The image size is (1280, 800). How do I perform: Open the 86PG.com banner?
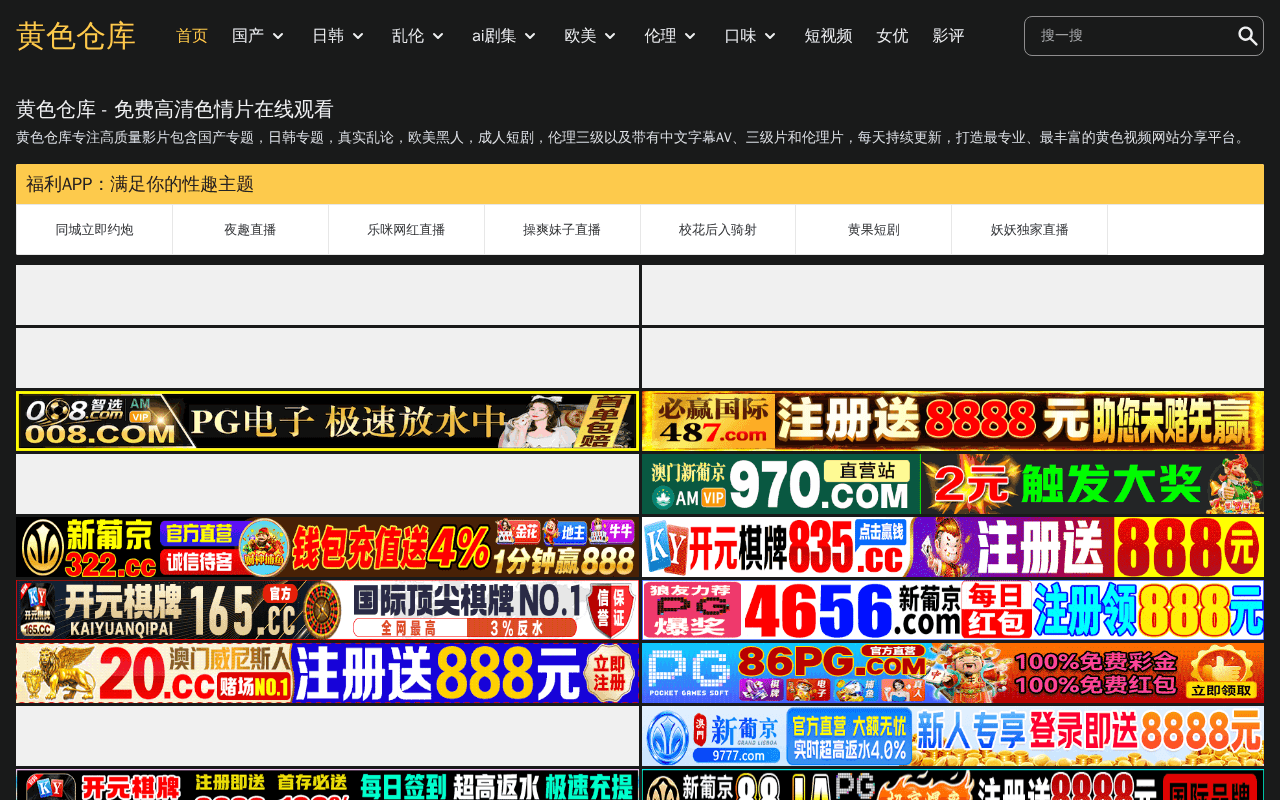953,673
